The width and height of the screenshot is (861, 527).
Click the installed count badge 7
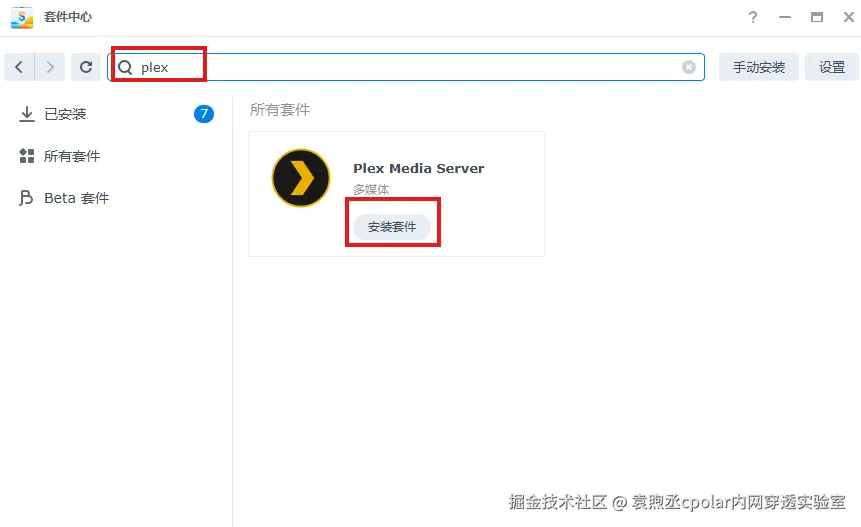pos(204,114)
